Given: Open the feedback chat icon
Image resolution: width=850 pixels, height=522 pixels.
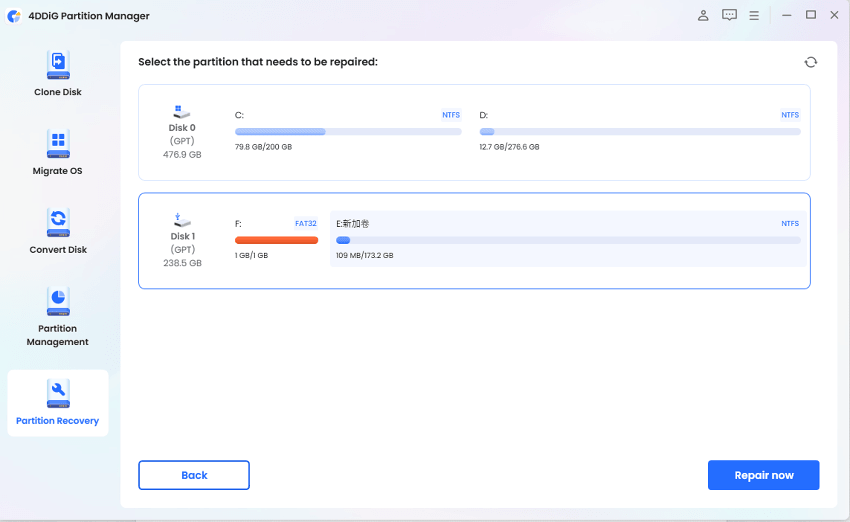Looking at the screenshot, I should [x=729, y=15].
